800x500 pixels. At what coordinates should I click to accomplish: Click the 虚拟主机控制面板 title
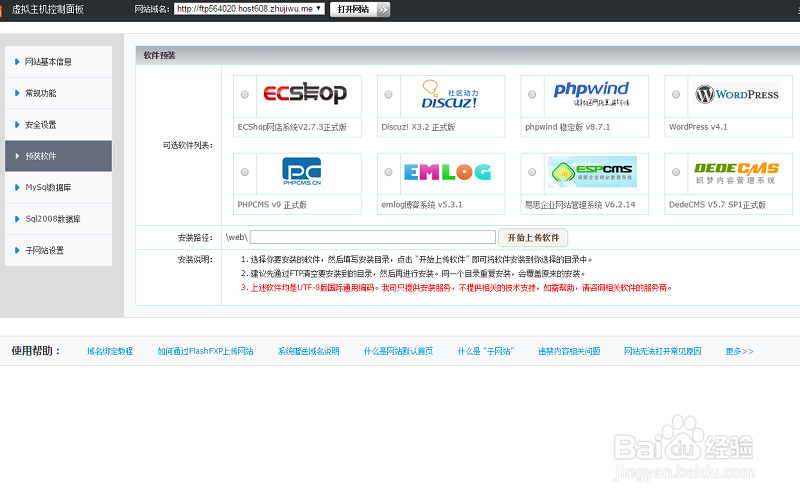(47, 9)
